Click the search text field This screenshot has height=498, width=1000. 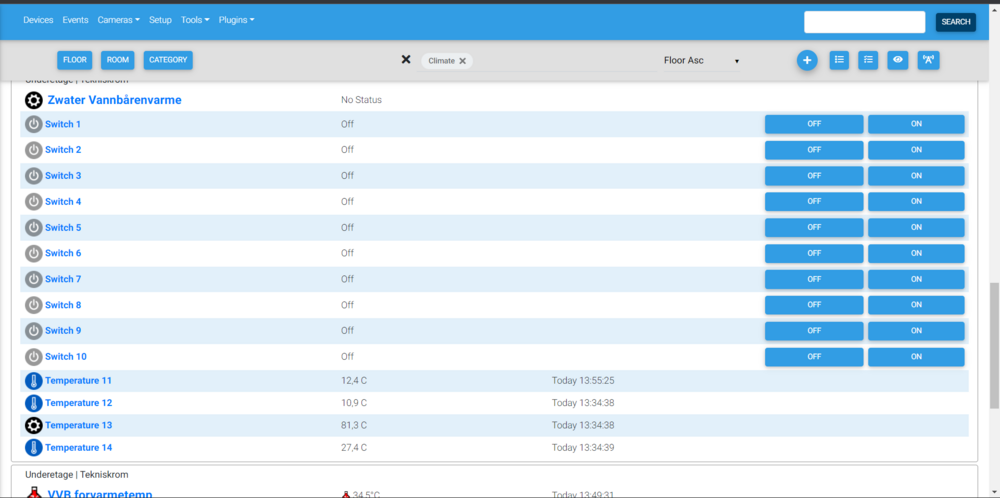pos(864,22)
